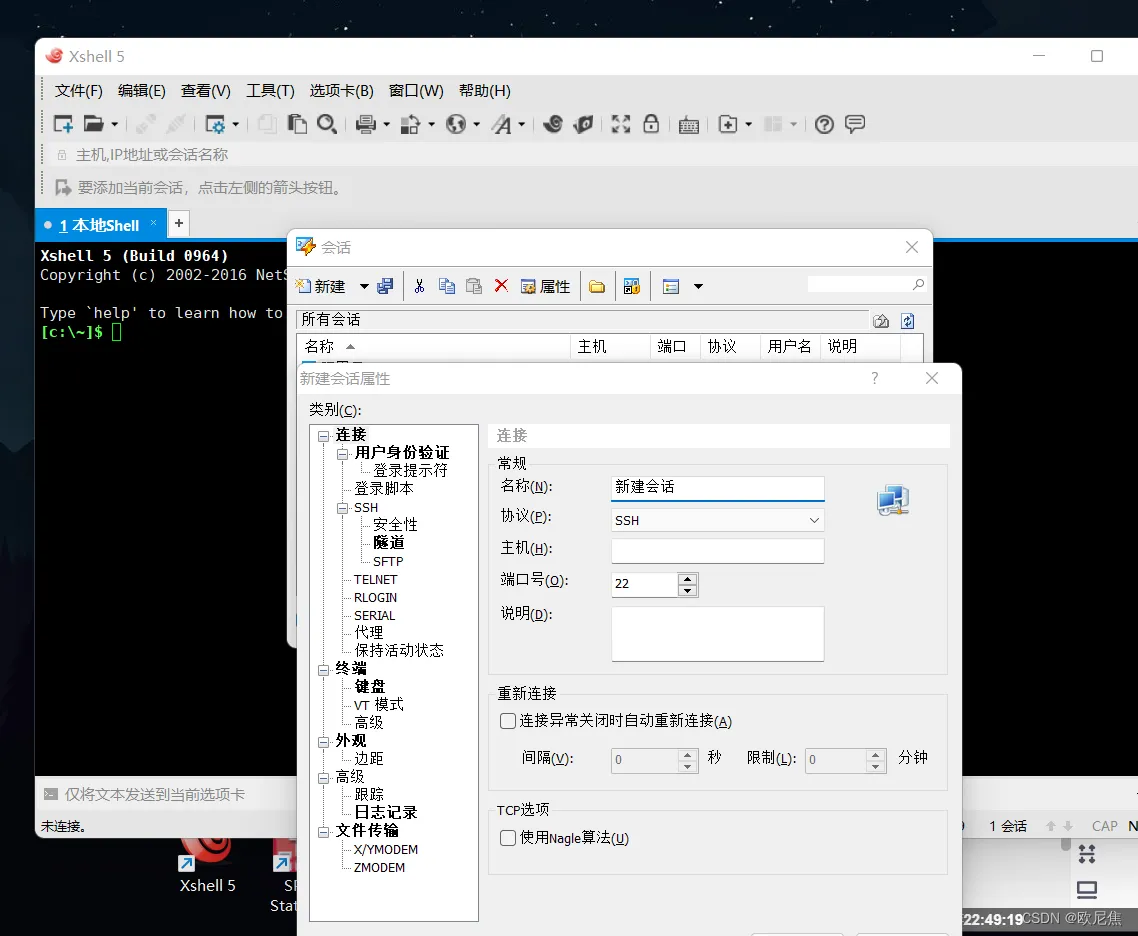The image size is (1138, 936).
Task: Click the lock toolbar icon
Action: [652, 124]
